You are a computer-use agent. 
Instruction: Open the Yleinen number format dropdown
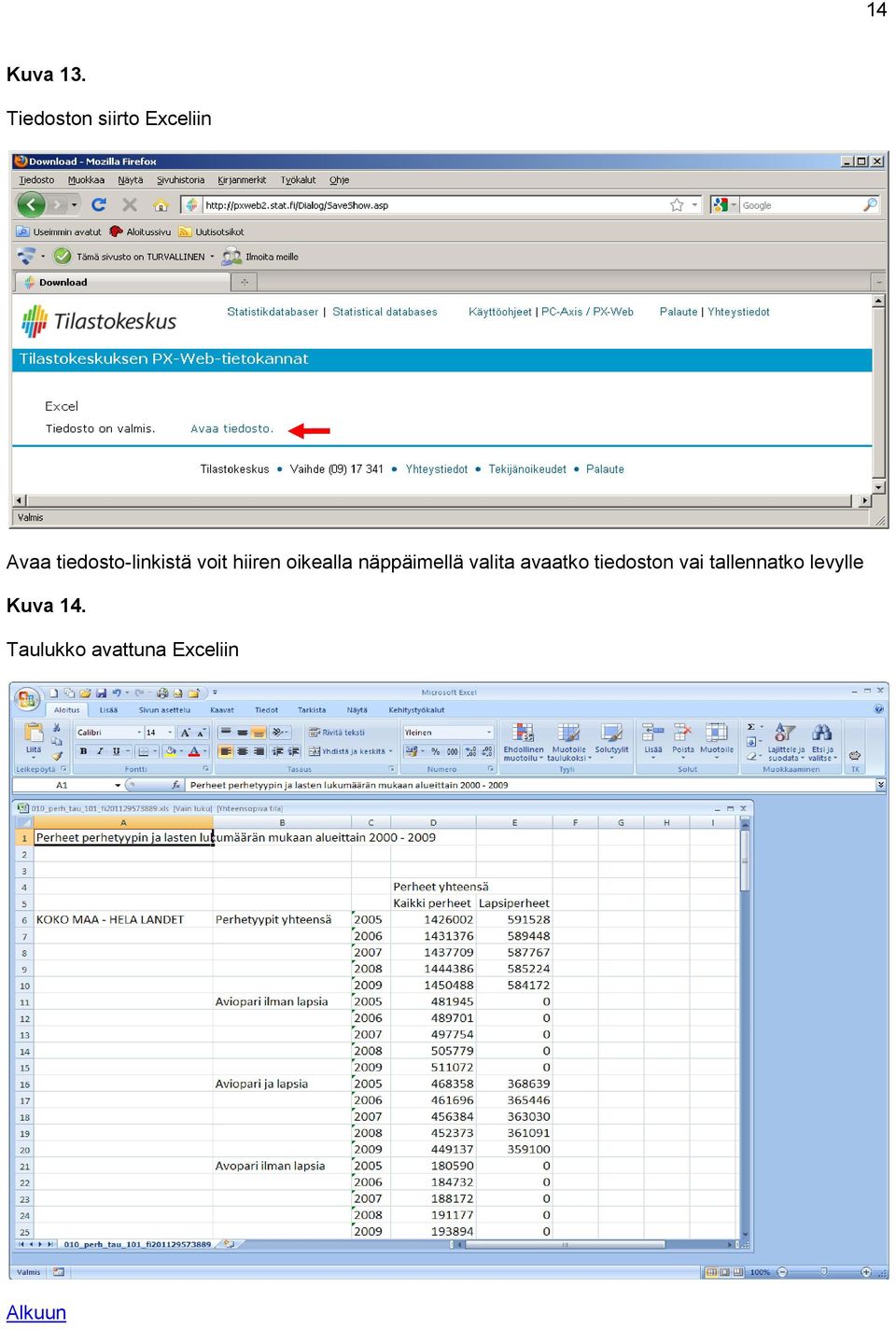(489, 733)
